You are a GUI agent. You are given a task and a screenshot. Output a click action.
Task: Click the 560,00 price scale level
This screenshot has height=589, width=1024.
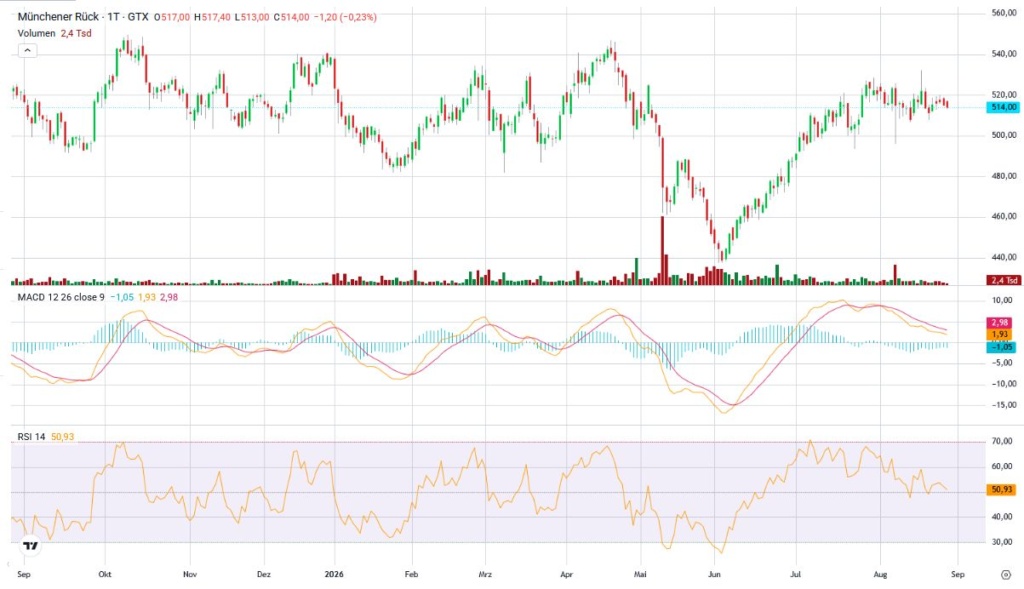1004,13
